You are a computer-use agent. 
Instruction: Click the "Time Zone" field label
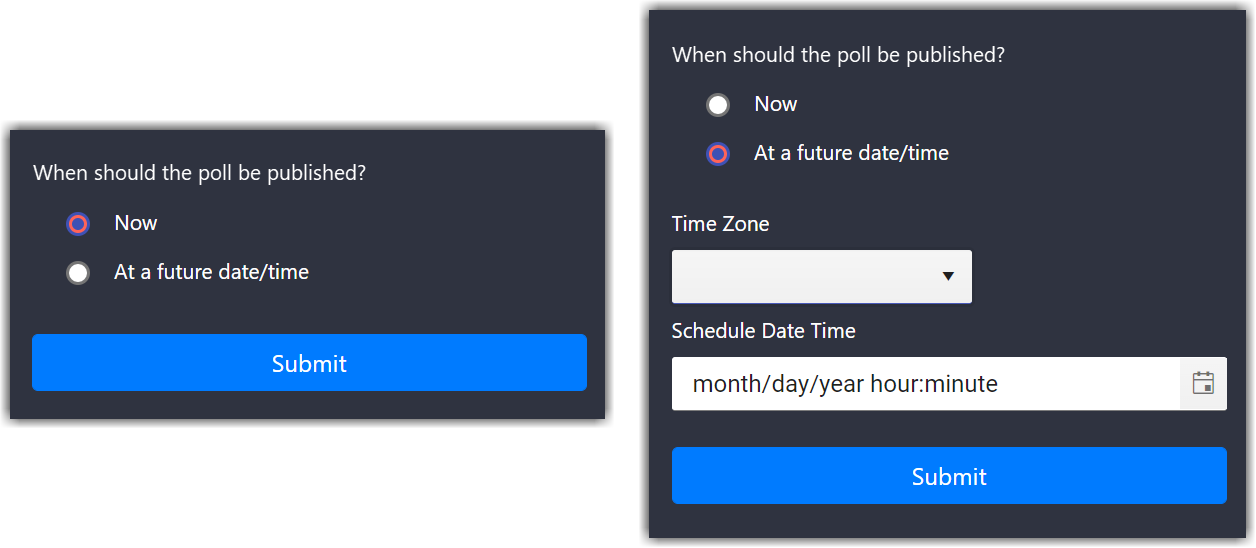tap(720, 224)
